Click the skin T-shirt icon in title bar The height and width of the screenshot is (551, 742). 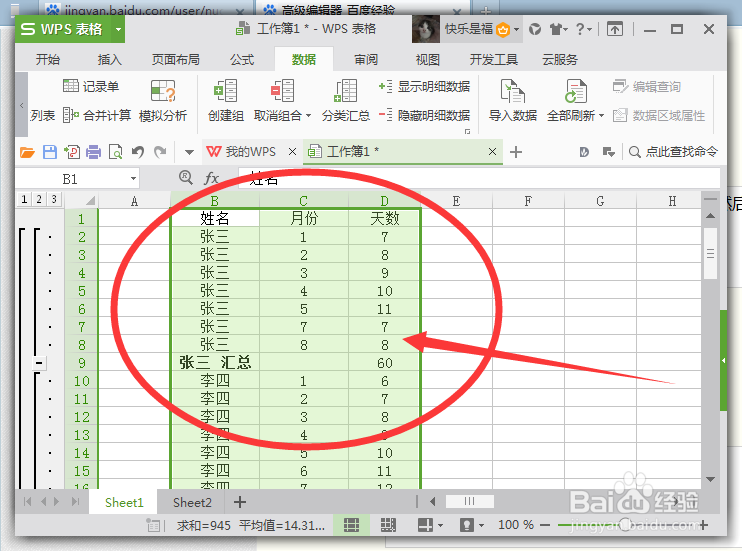point(556,29)
